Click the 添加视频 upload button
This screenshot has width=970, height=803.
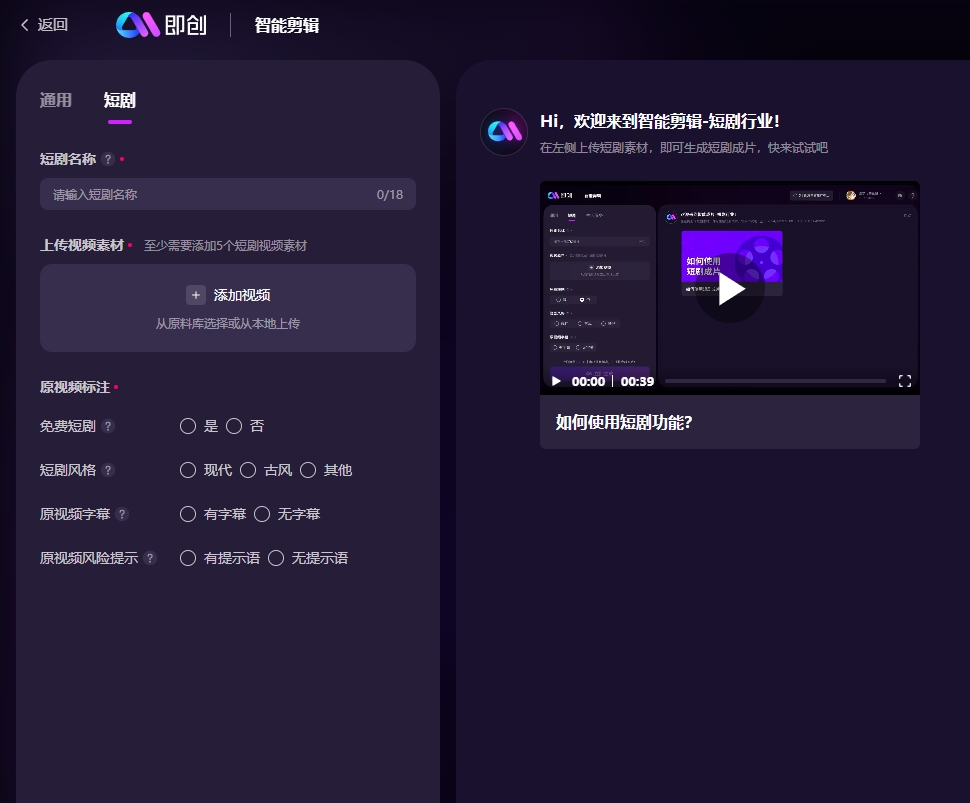pos(227,295)
